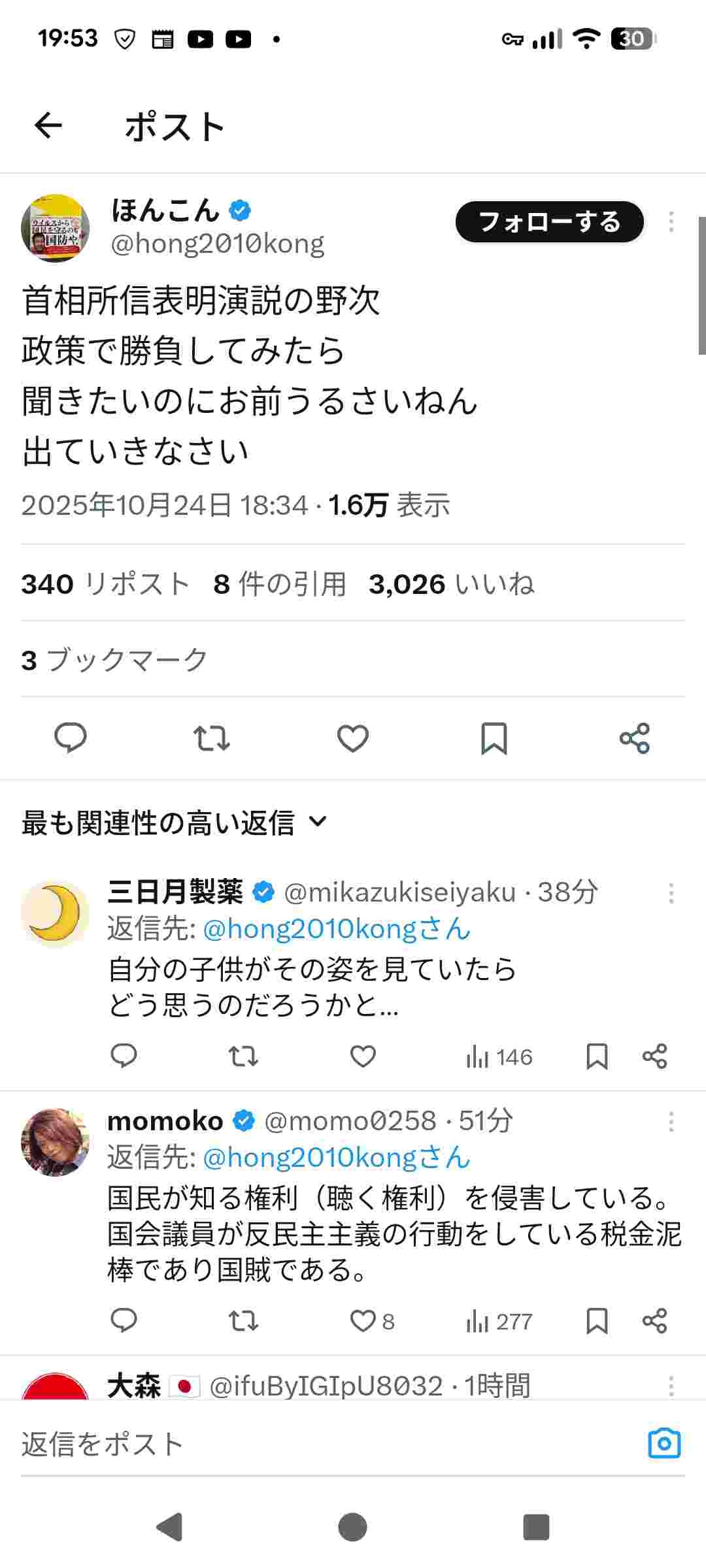The height and width of the screenshot is (1568, 706).
Task: Open more options on momoko's reply
Action: pyautogui.click(x=671, y=1122)
